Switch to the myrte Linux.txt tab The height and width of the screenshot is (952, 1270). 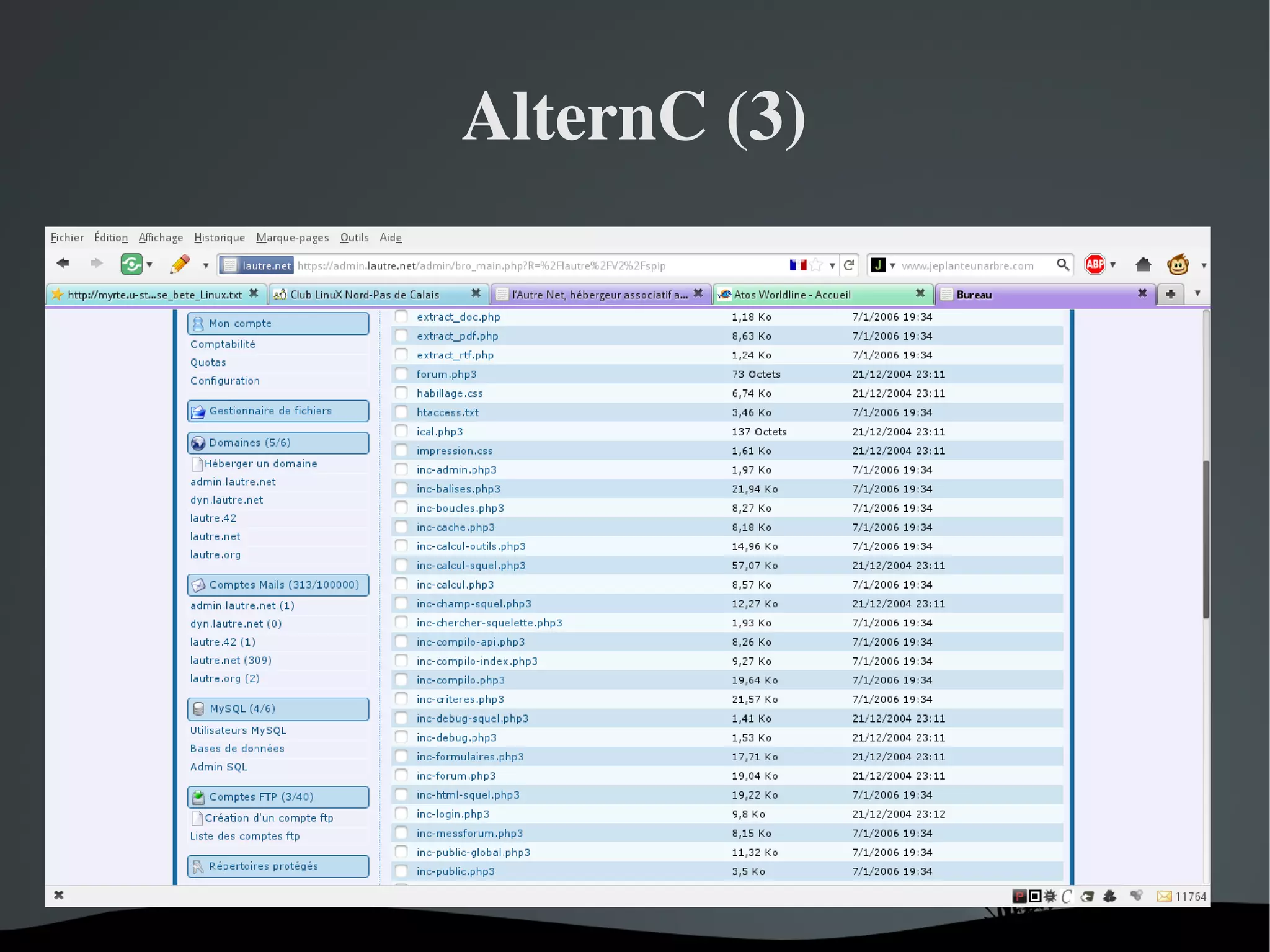click(155, 295)
